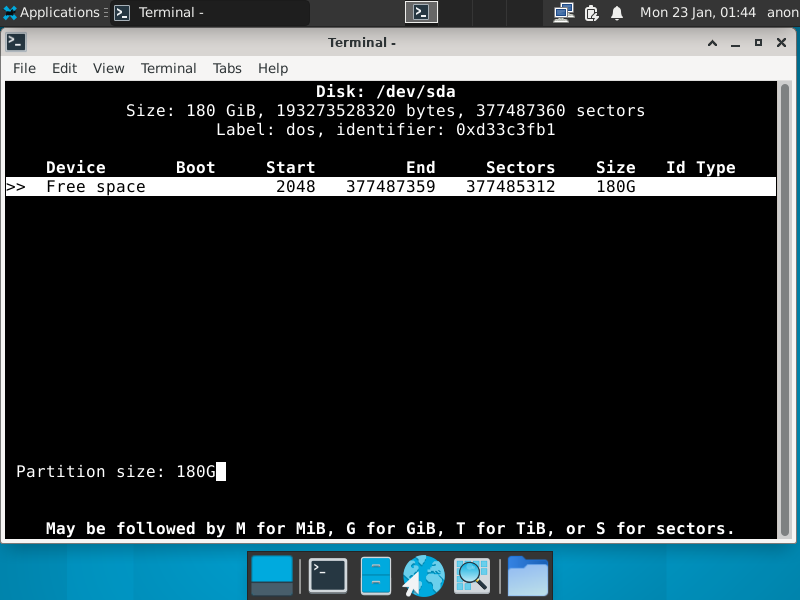Click the 180G size value in row
This screenshot has height=600, width=800.
pos(616,186)
